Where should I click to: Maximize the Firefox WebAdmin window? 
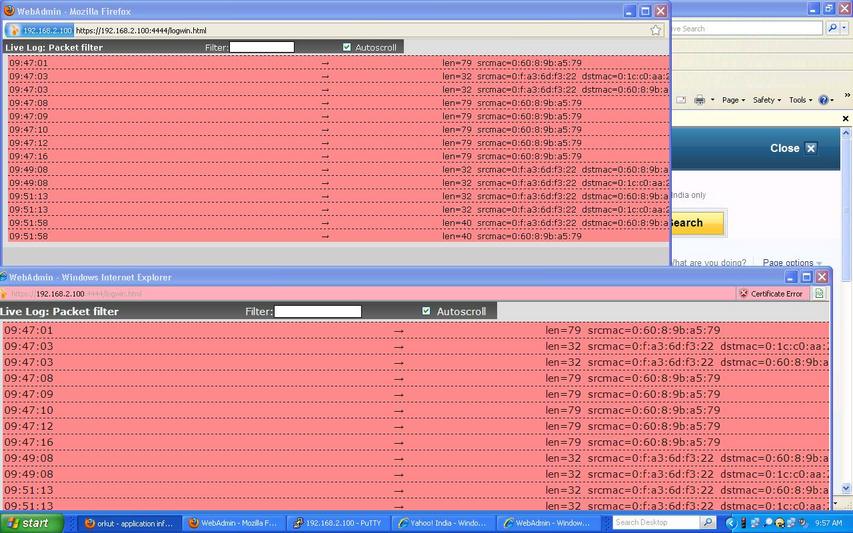click(645, 11)
